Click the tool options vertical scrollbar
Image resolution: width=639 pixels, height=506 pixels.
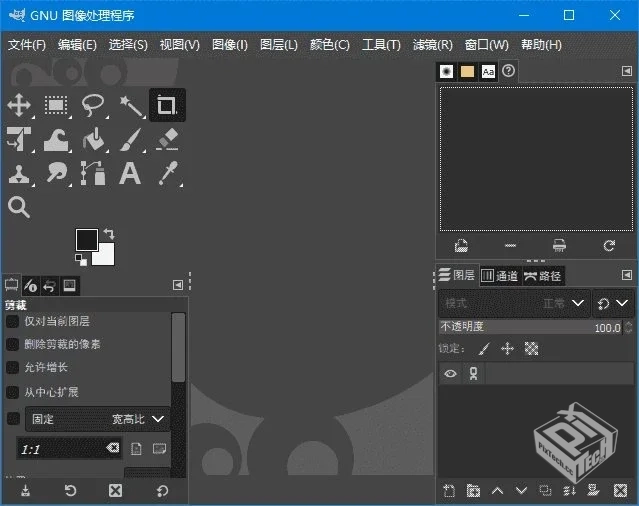tap(178, 348)
